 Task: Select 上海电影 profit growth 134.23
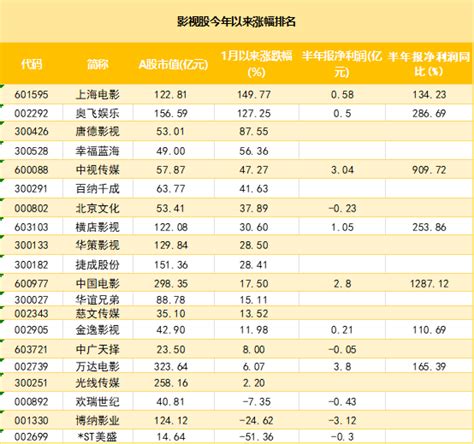click(429, 95)
